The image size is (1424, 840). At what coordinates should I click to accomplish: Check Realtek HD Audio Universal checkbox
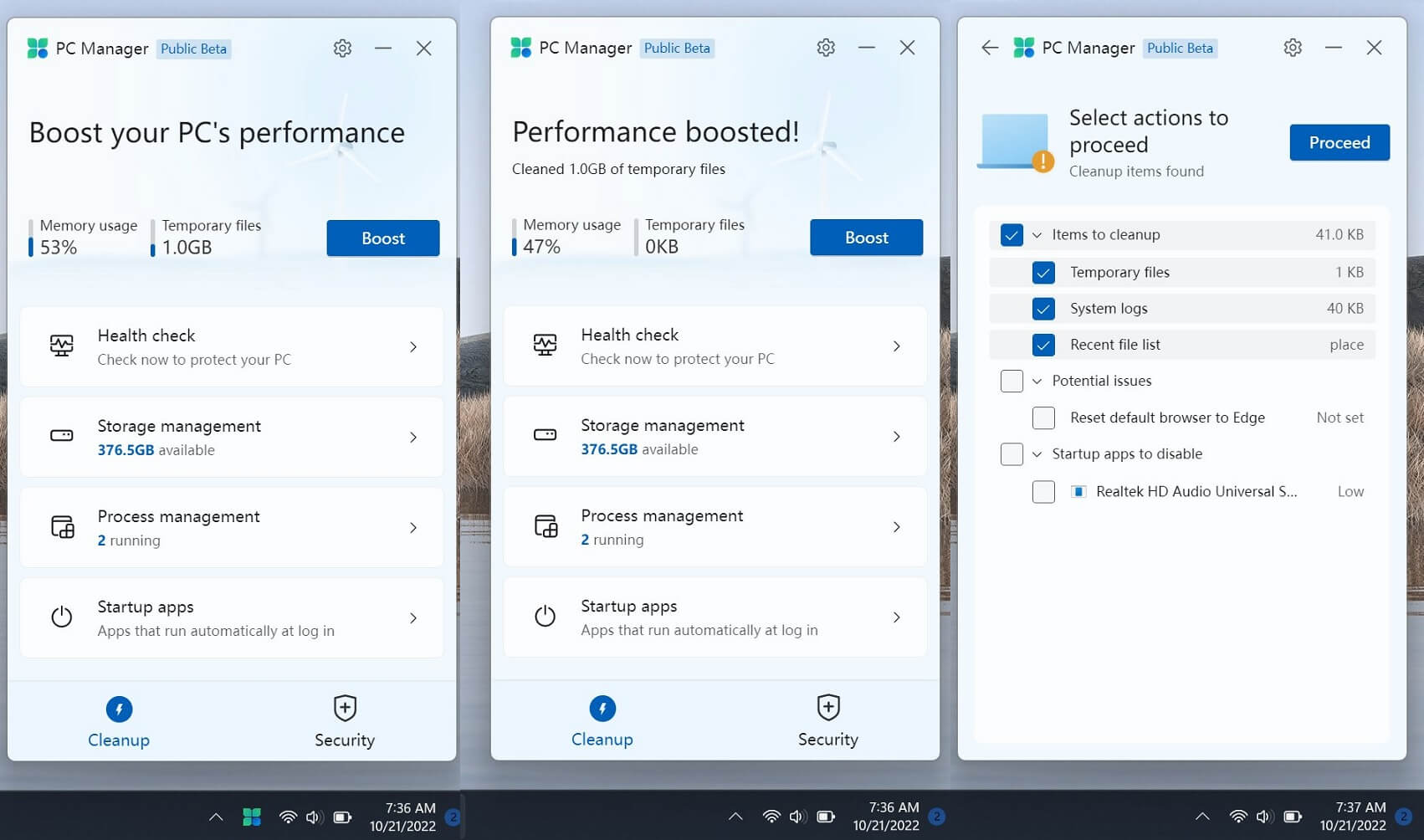tap(1043, 492)
